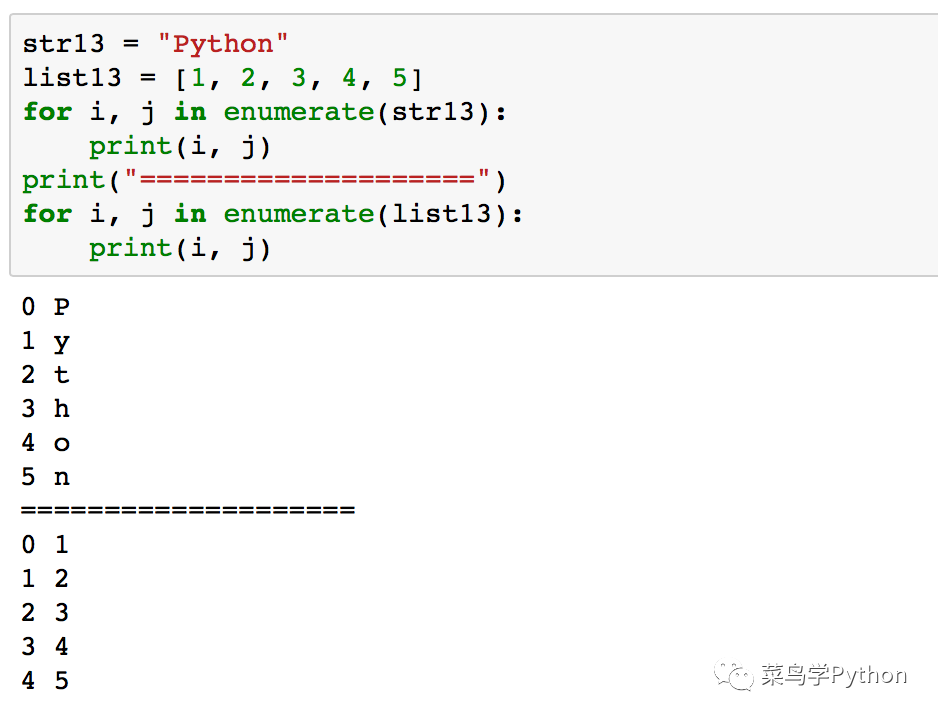Click output line "4 5"
Image resolution: width=938 pixels, height=718 pixels.
(45, 680)
